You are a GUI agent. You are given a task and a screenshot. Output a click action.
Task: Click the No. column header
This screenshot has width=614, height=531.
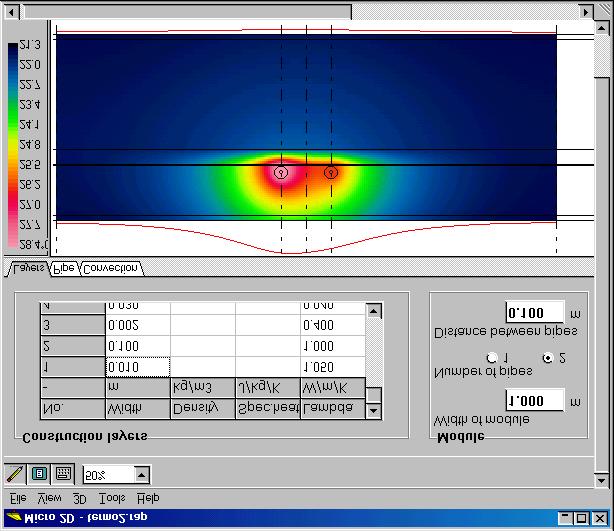pos(73,409)
